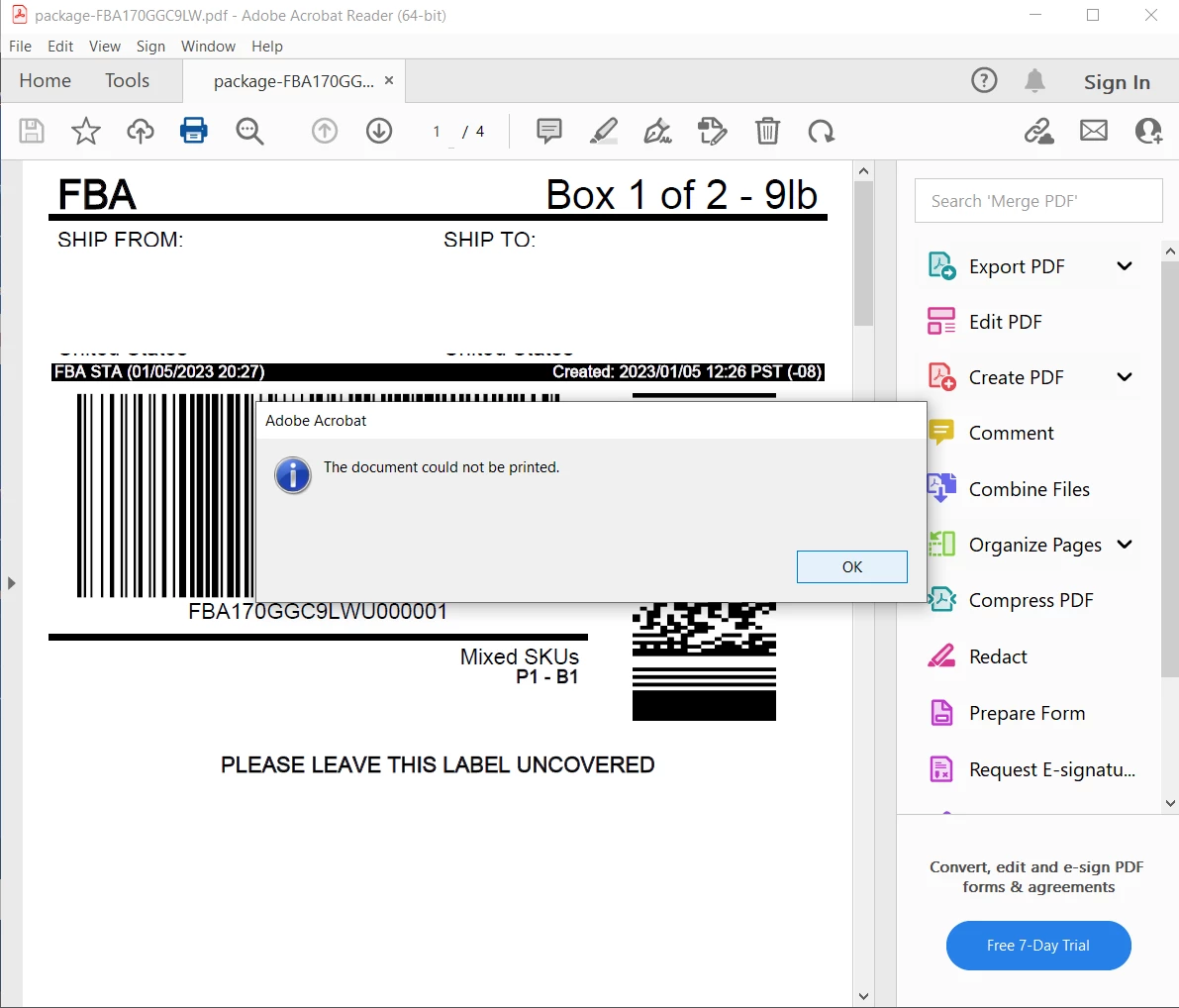Viewport: 1179px width, 1008px height.
Task: Go to previous page arrow icon
Action: tap(325, 131)
